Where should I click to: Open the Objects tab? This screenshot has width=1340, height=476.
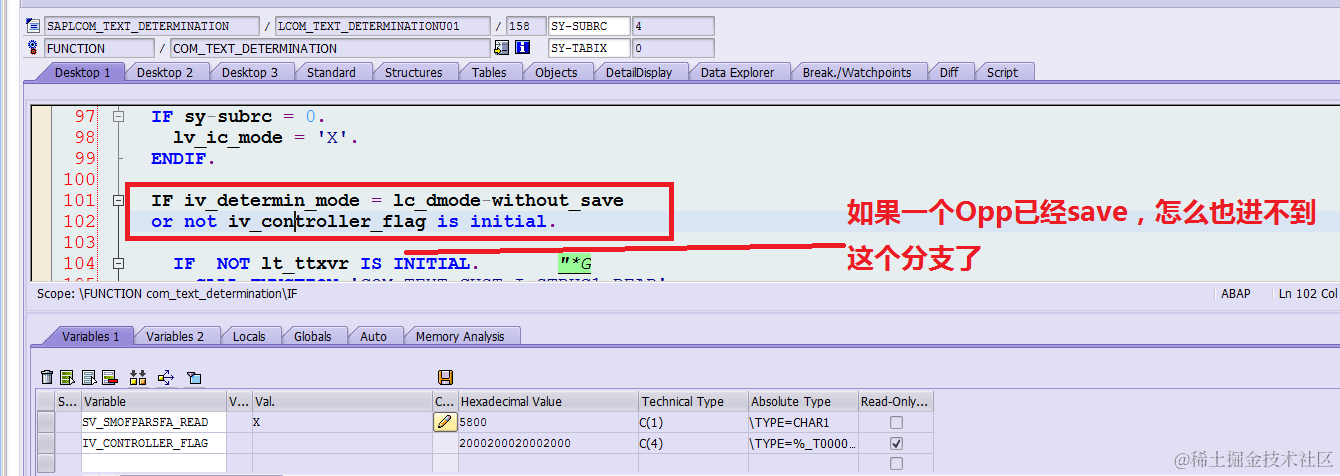pyautogui.click(x=556, y=72)
